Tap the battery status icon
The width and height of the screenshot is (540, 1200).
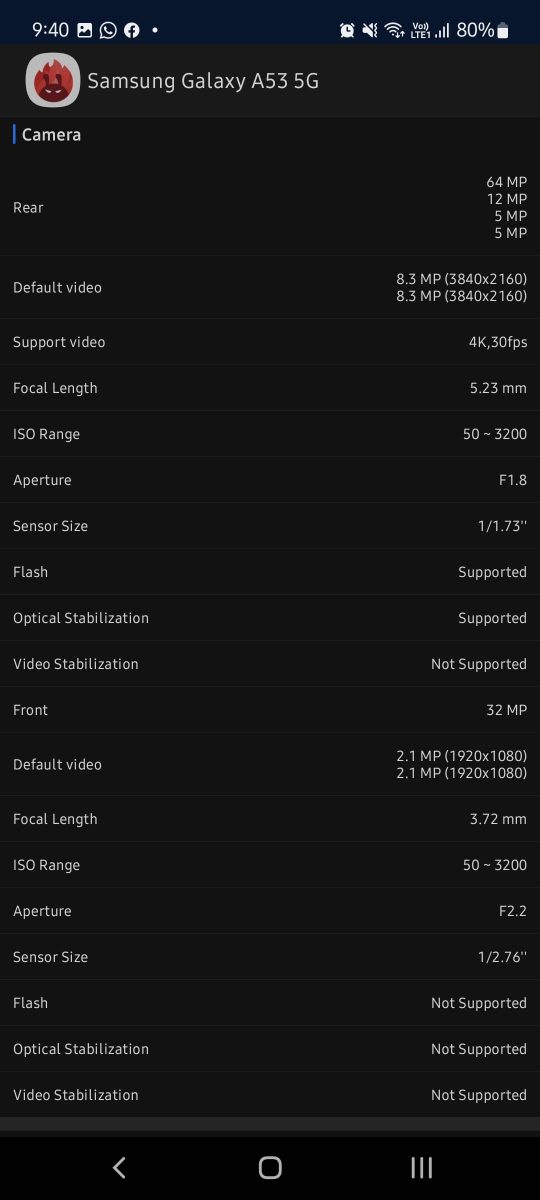[503, 31]
